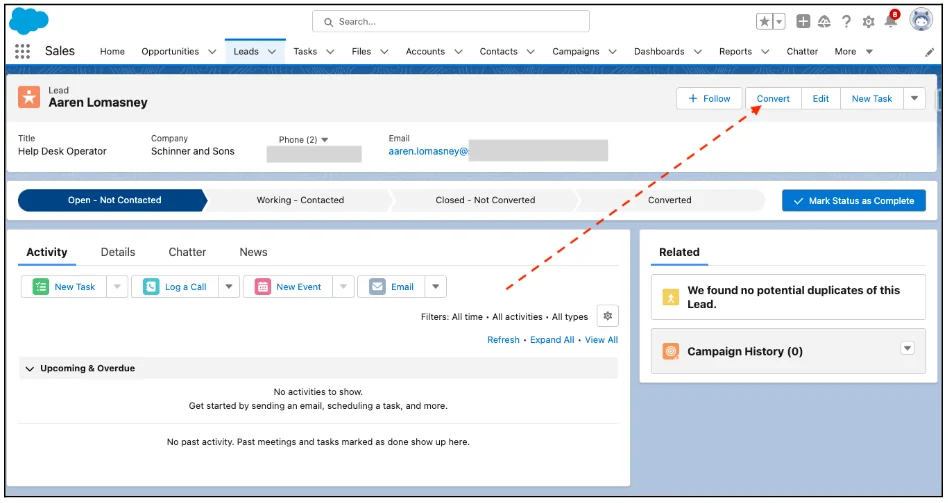The image size is (948, 503).
Task: Open the Opportunities tab
Action: click(x=170, y=51)
